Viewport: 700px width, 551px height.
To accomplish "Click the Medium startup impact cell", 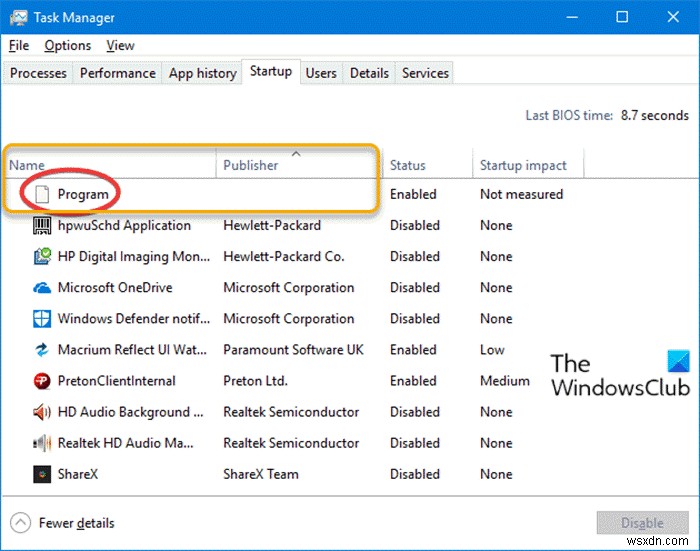I will (505, 381).
